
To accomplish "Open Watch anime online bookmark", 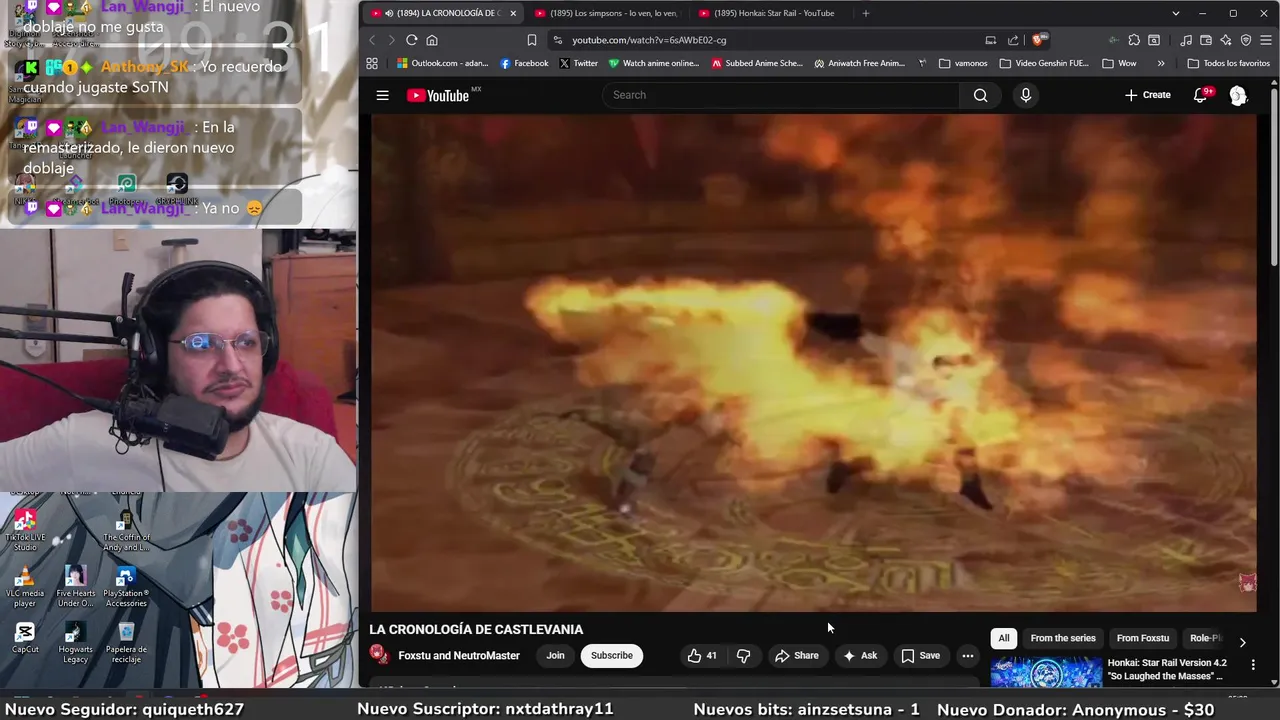I will coord(654,63).
